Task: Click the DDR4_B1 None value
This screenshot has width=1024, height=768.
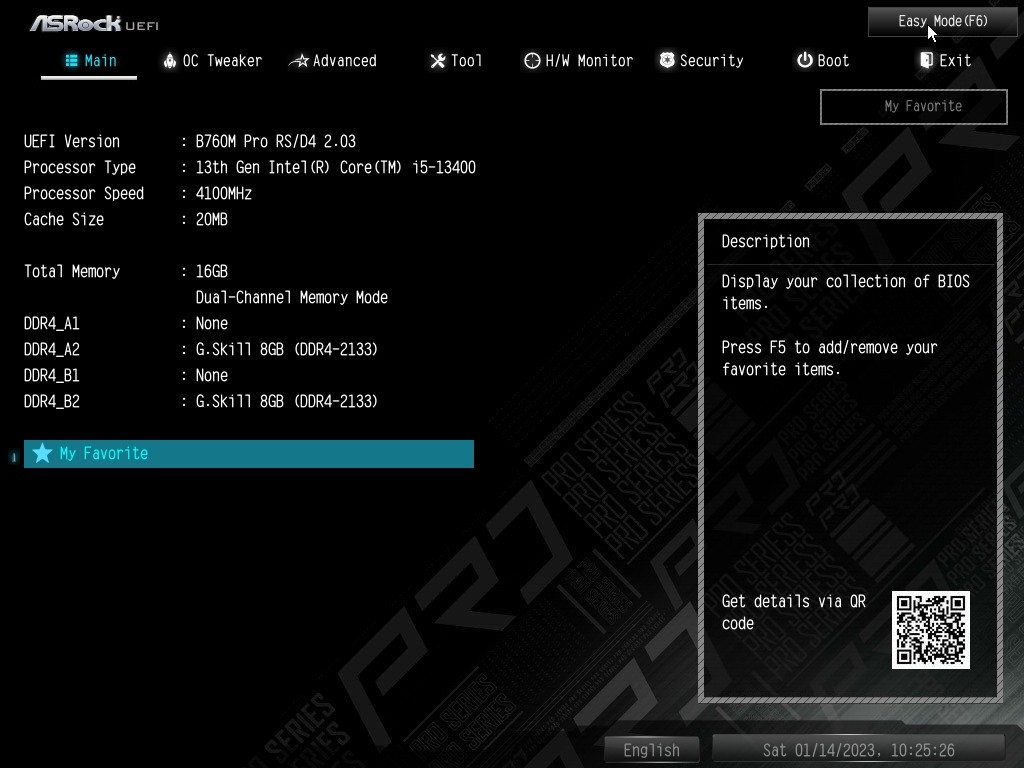Action: [x=212, y=376]
